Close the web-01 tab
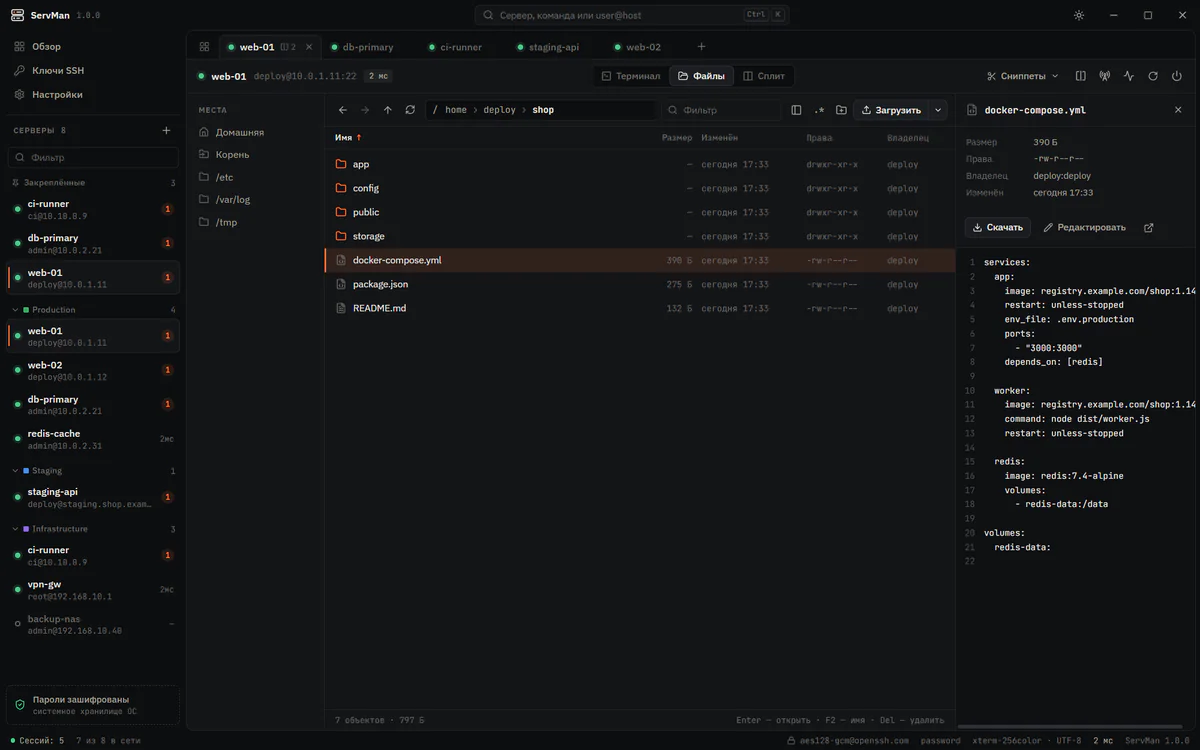The height and width of the screenshot is (750, 1200). coord(308,47)
